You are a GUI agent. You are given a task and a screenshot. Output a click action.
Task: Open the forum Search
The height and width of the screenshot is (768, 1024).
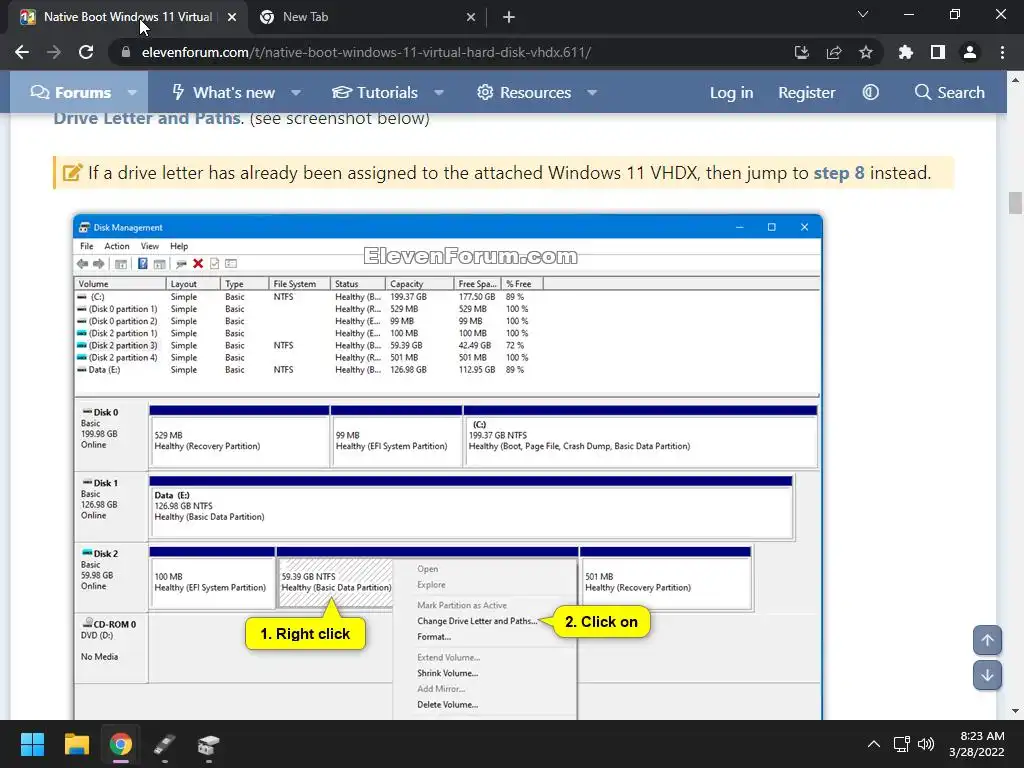tap(950, 92)
